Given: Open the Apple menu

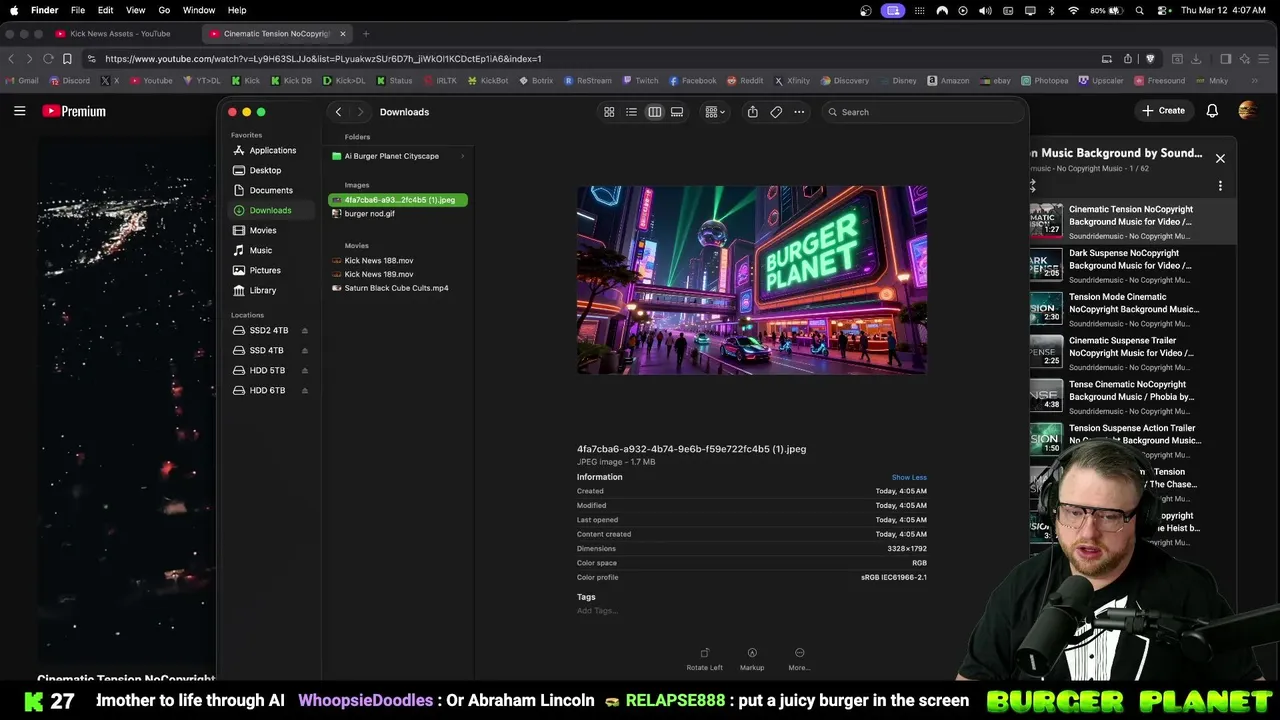Looking at the screenshot, I should (x=14, y=10).
